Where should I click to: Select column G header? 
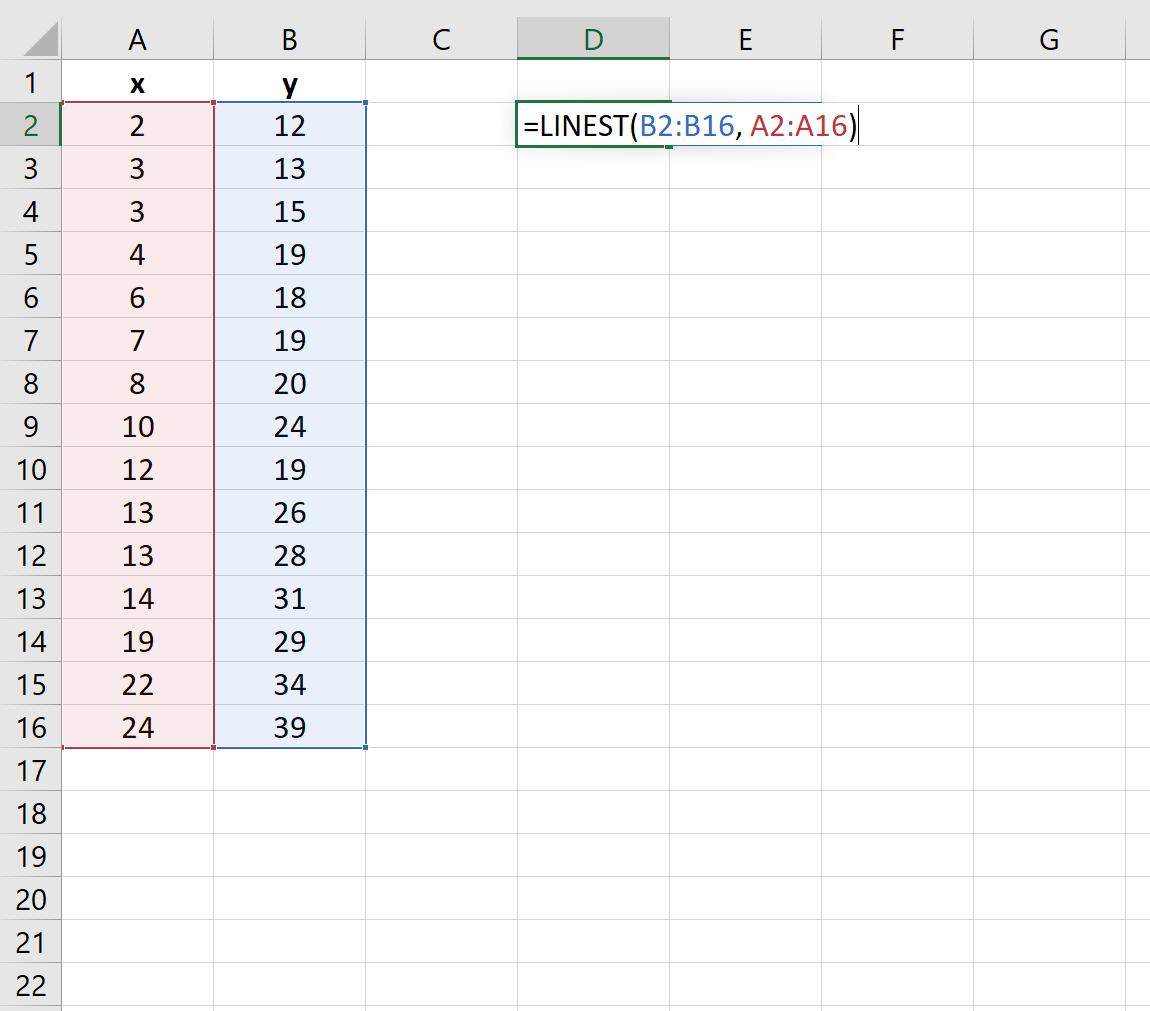click(x=1049, y=40)
